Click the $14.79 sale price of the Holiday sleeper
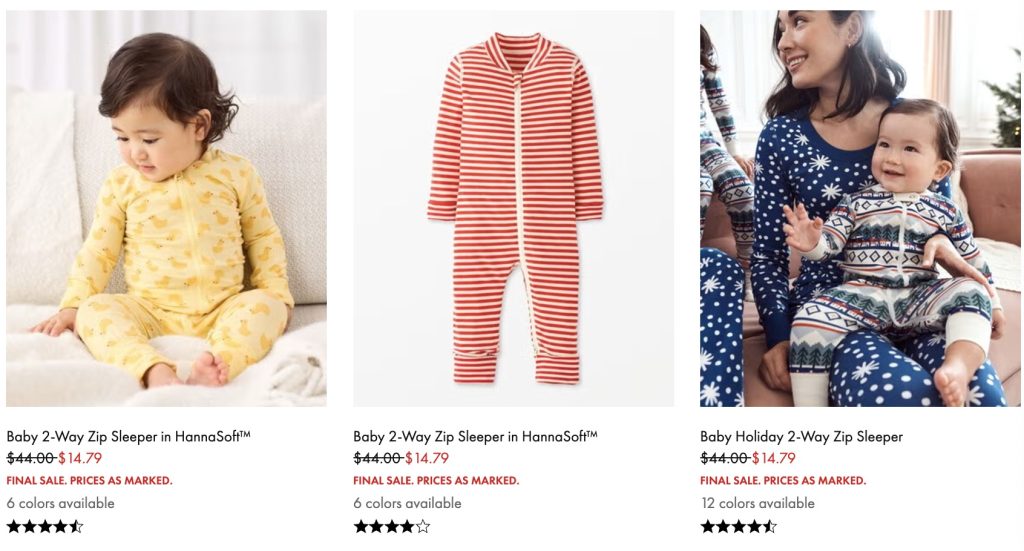This screenshot has width=1024, height=551. click(x=774, y=458)
